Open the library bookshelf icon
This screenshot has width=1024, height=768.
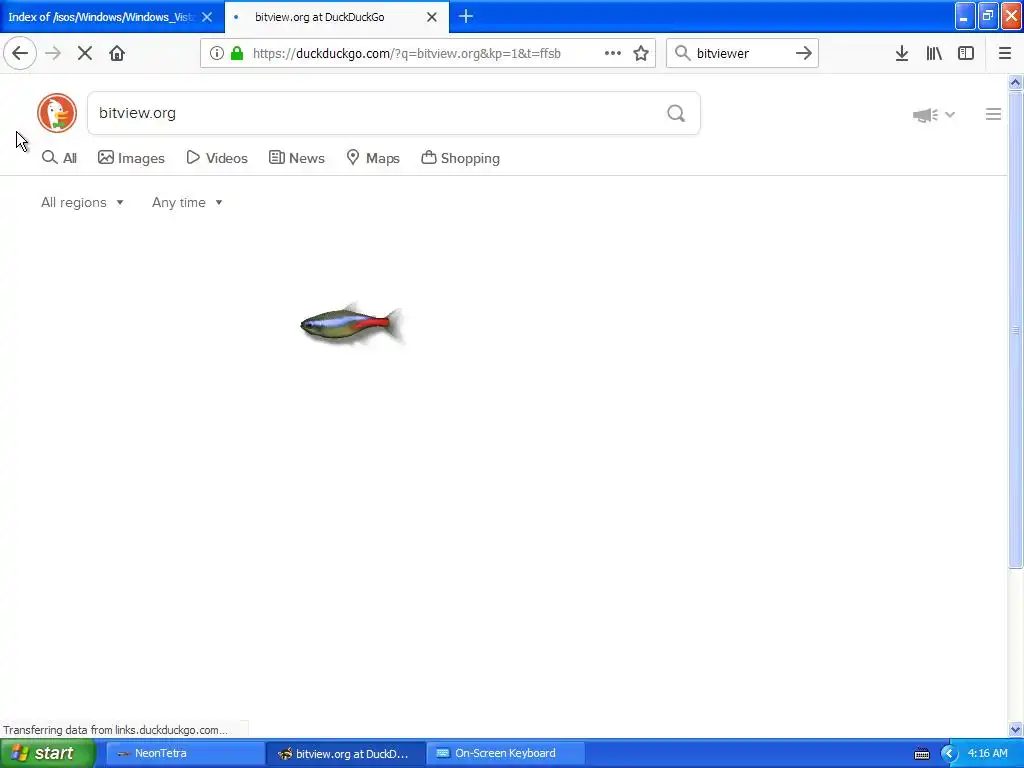[934, 54]
